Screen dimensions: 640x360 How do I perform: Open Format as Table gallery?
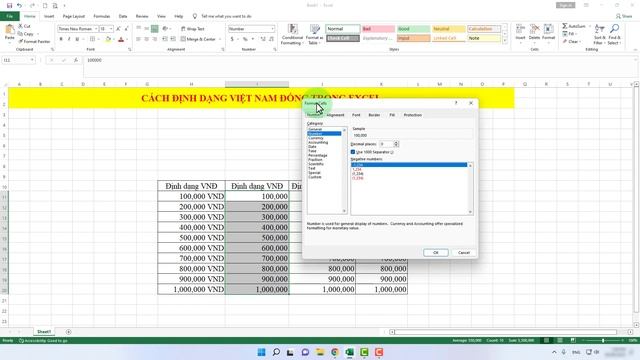tap(315, 34)
